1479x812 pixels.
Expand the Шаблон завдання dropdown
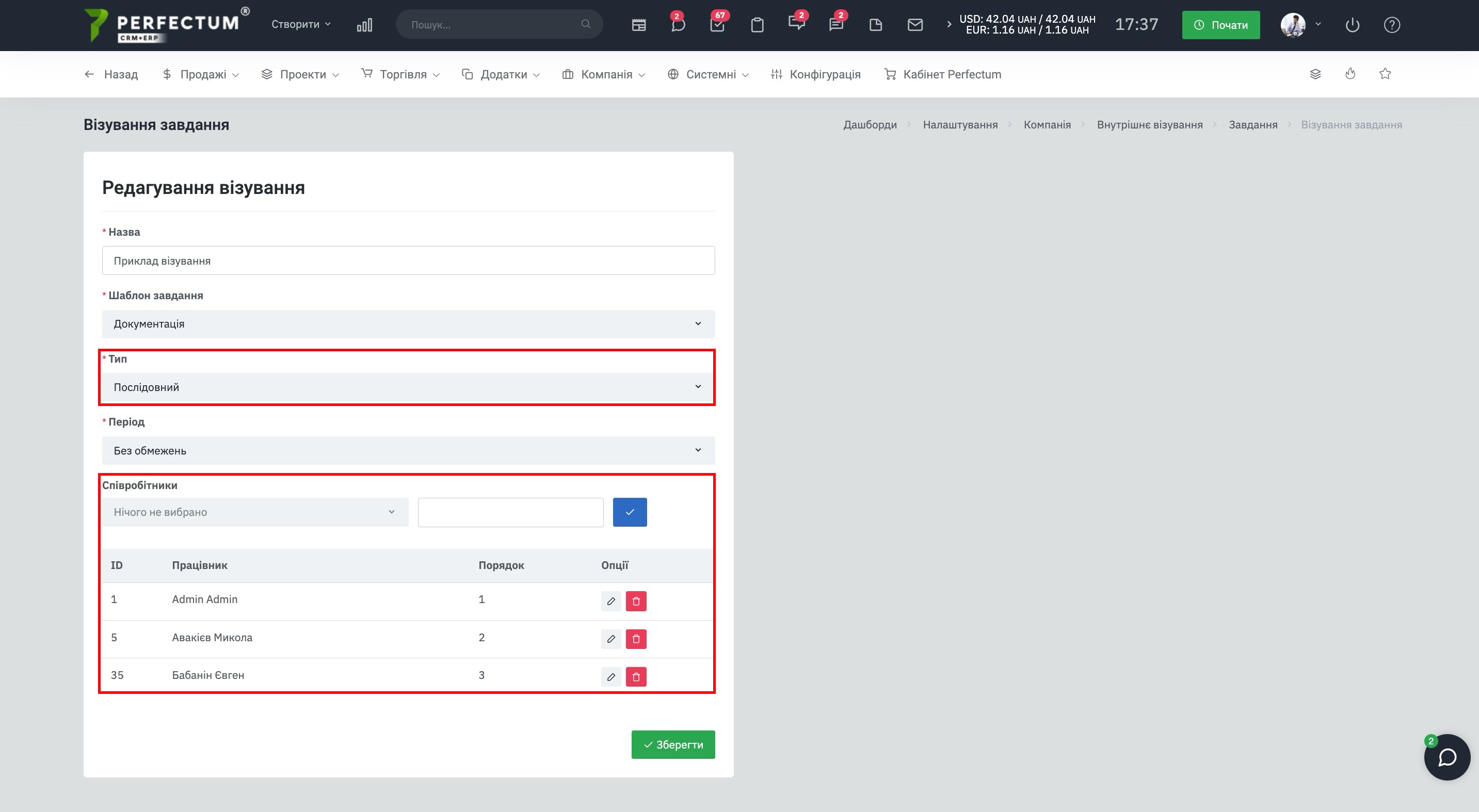tap(408, 323)
